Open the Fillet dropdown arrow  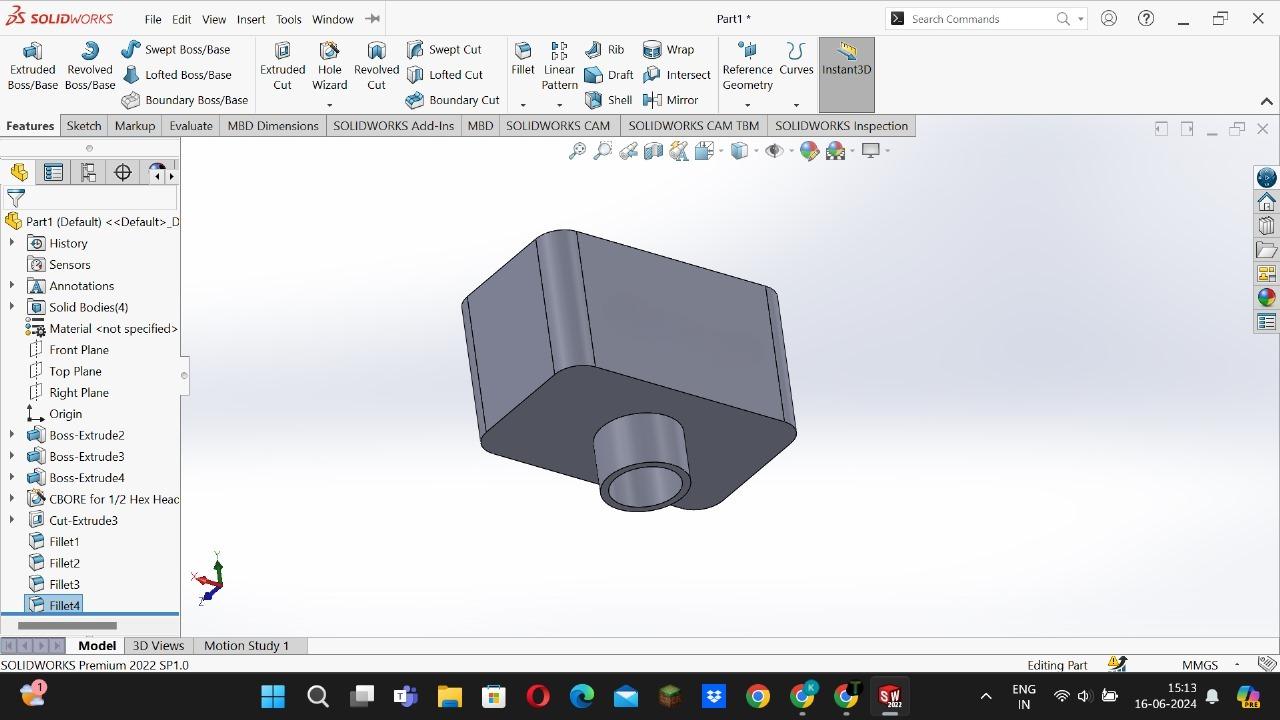[x=523, y=105]
